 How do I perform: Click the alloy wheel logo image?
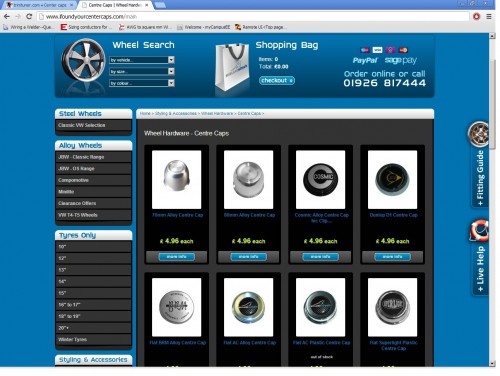(x=83, y=61)
